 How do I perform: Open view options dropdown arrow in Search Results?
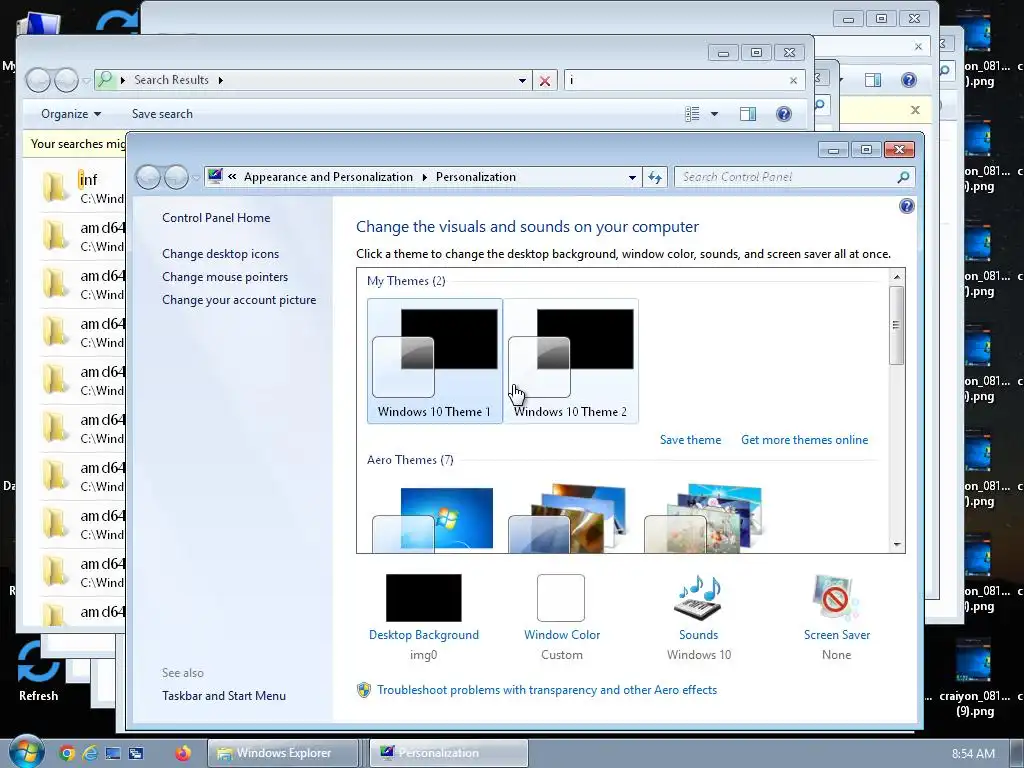714,114
